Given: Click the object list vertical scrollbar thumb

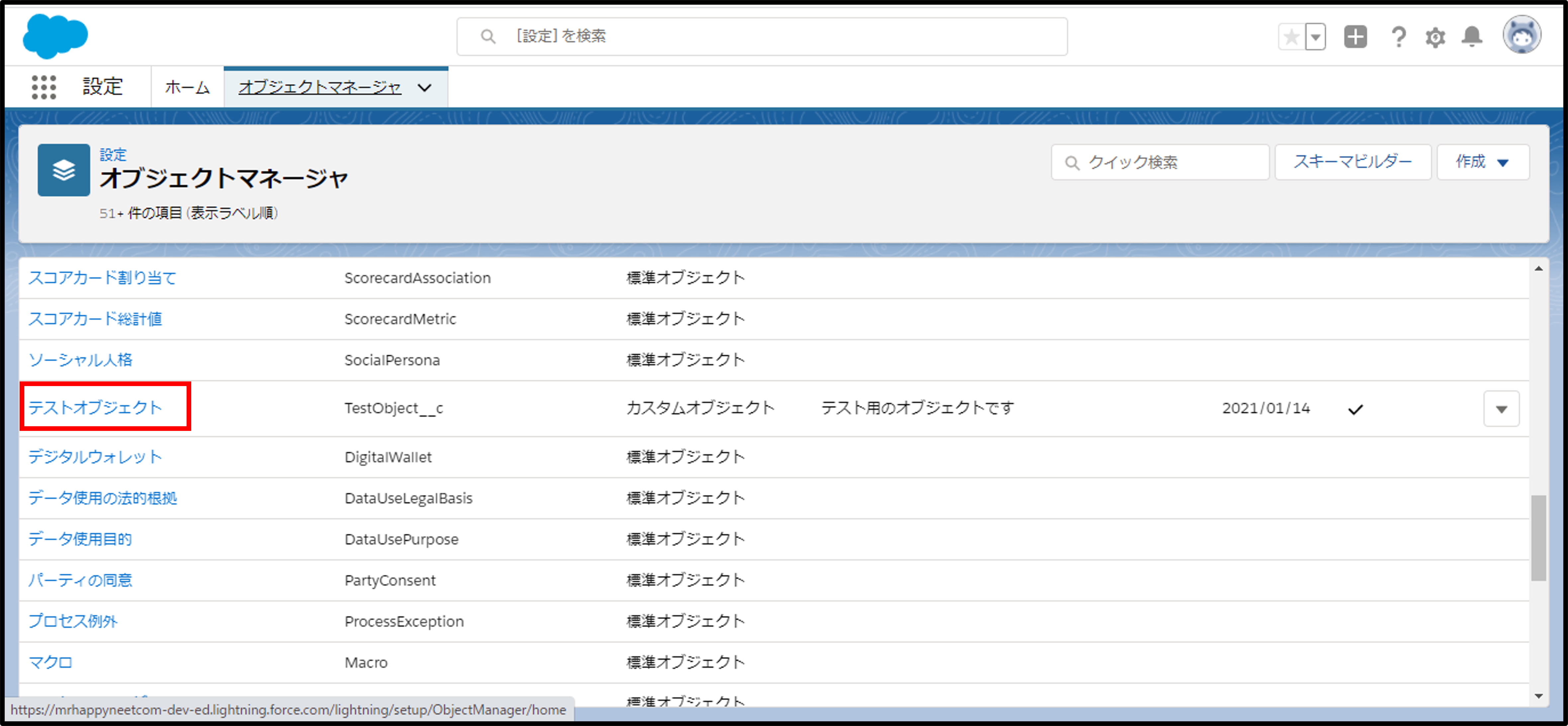Looking at the screenshot, I should (1538, 538).
